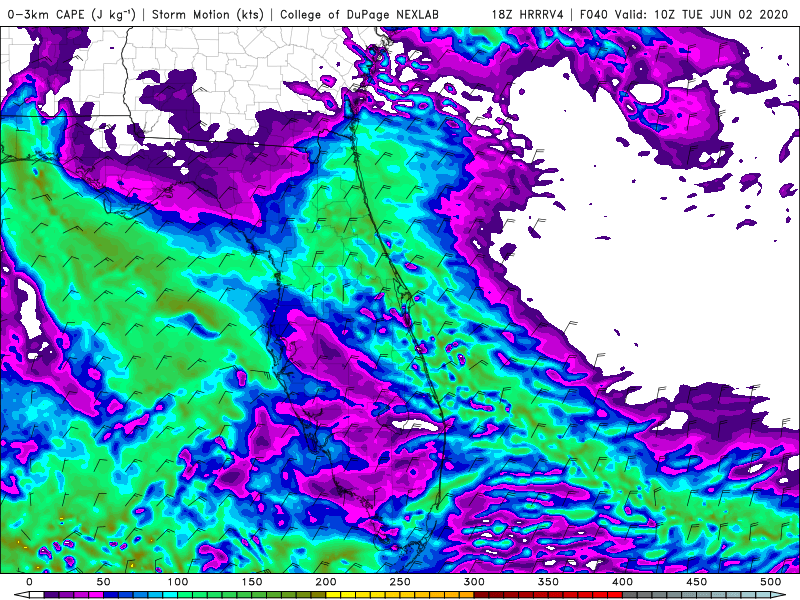Click the 'Storm Motion (kts)' header label
Image resolution: width=800 pixels, height=600 pixels.
click(208, 14)
